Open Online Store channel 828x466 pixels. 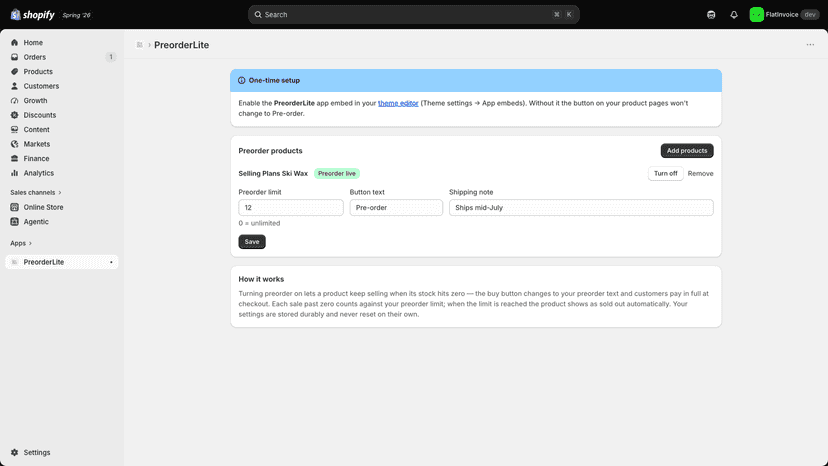43,207
